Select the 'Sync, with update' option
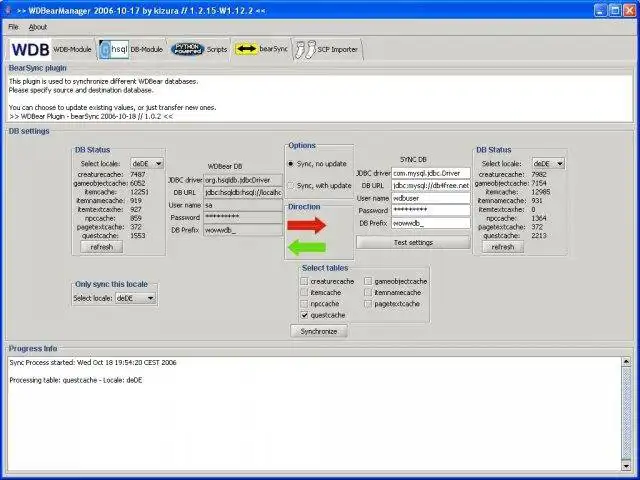This screenshot has height=480, width=640. pyautogui.click(x=319, y=185)
